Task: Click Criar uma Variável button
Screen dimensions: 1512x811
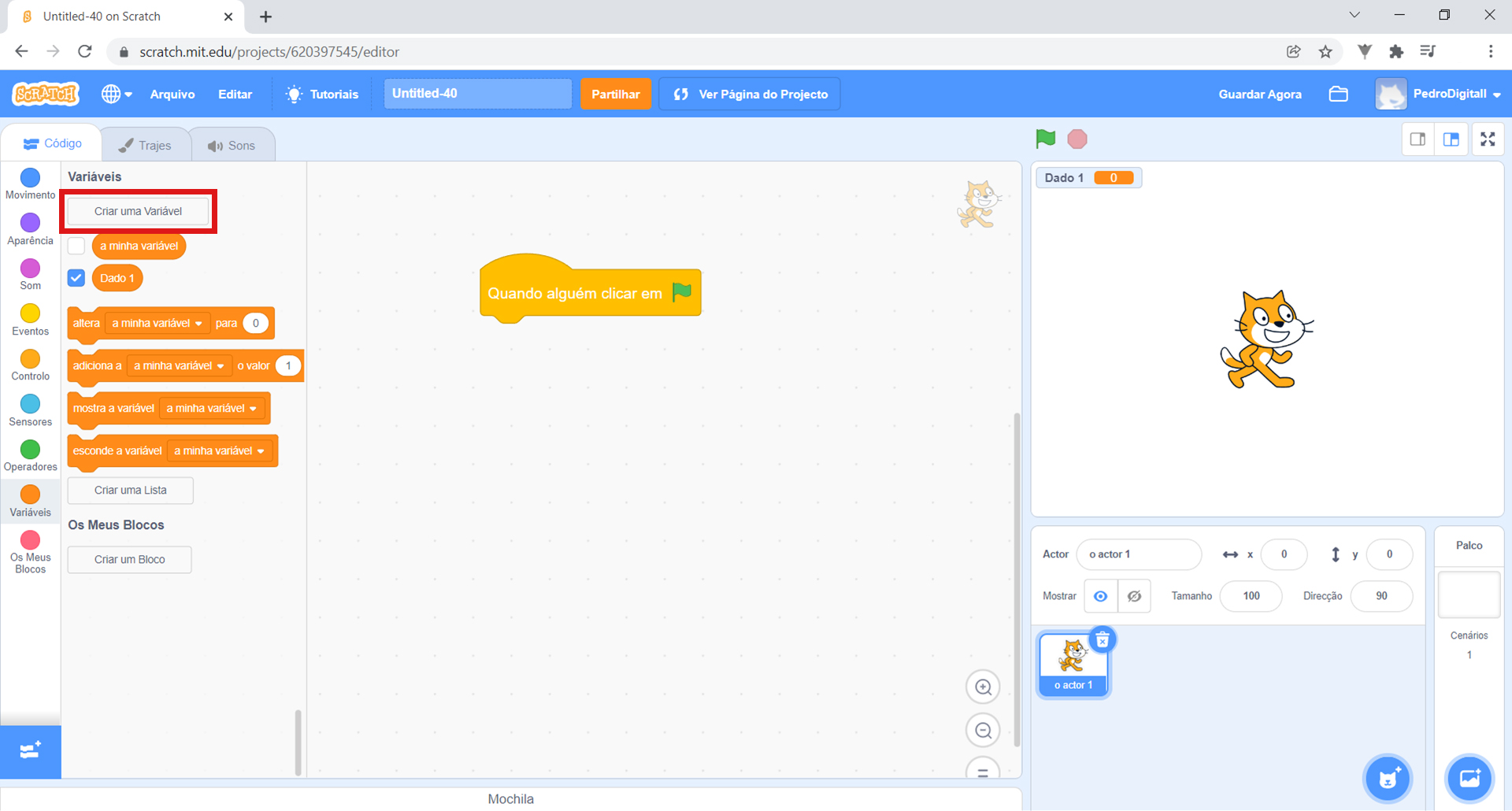Action: point(138,211)
